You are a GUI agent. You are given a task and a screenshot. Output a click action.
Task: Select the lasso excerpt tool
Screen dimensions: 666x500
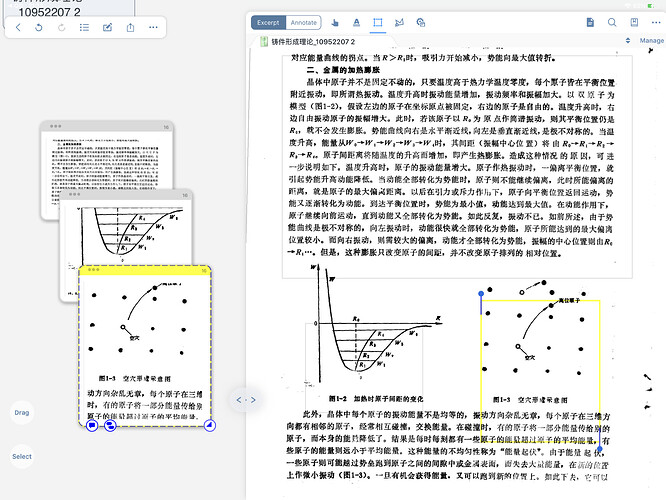tap(399, 23)
